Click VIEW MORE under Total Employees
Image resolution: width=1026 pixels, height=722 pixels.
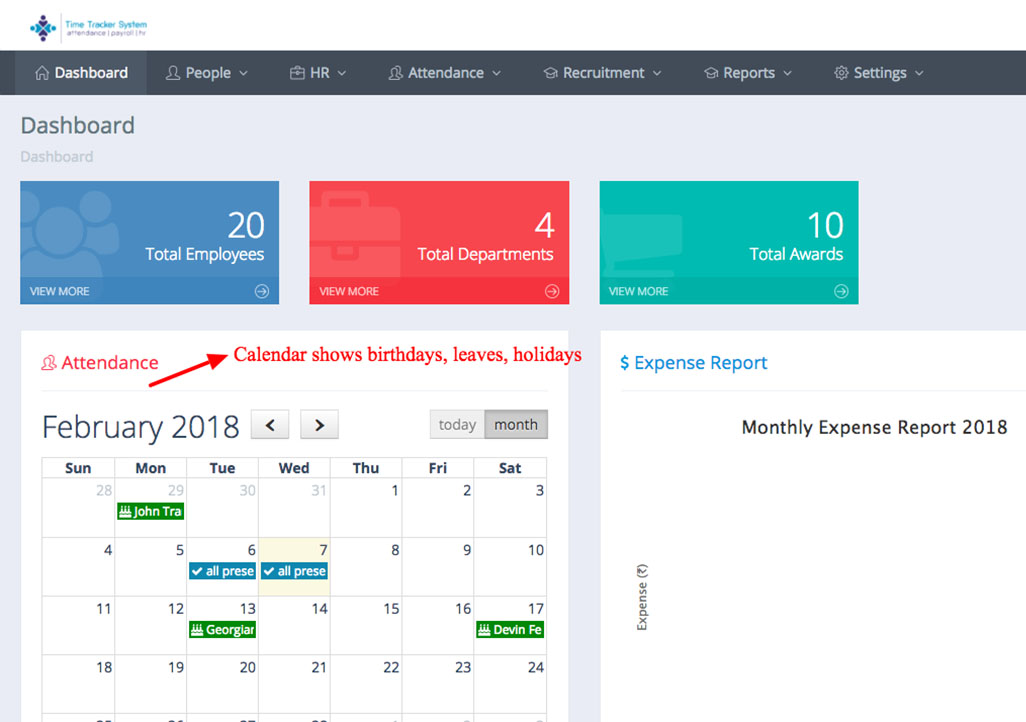[59, 291]
